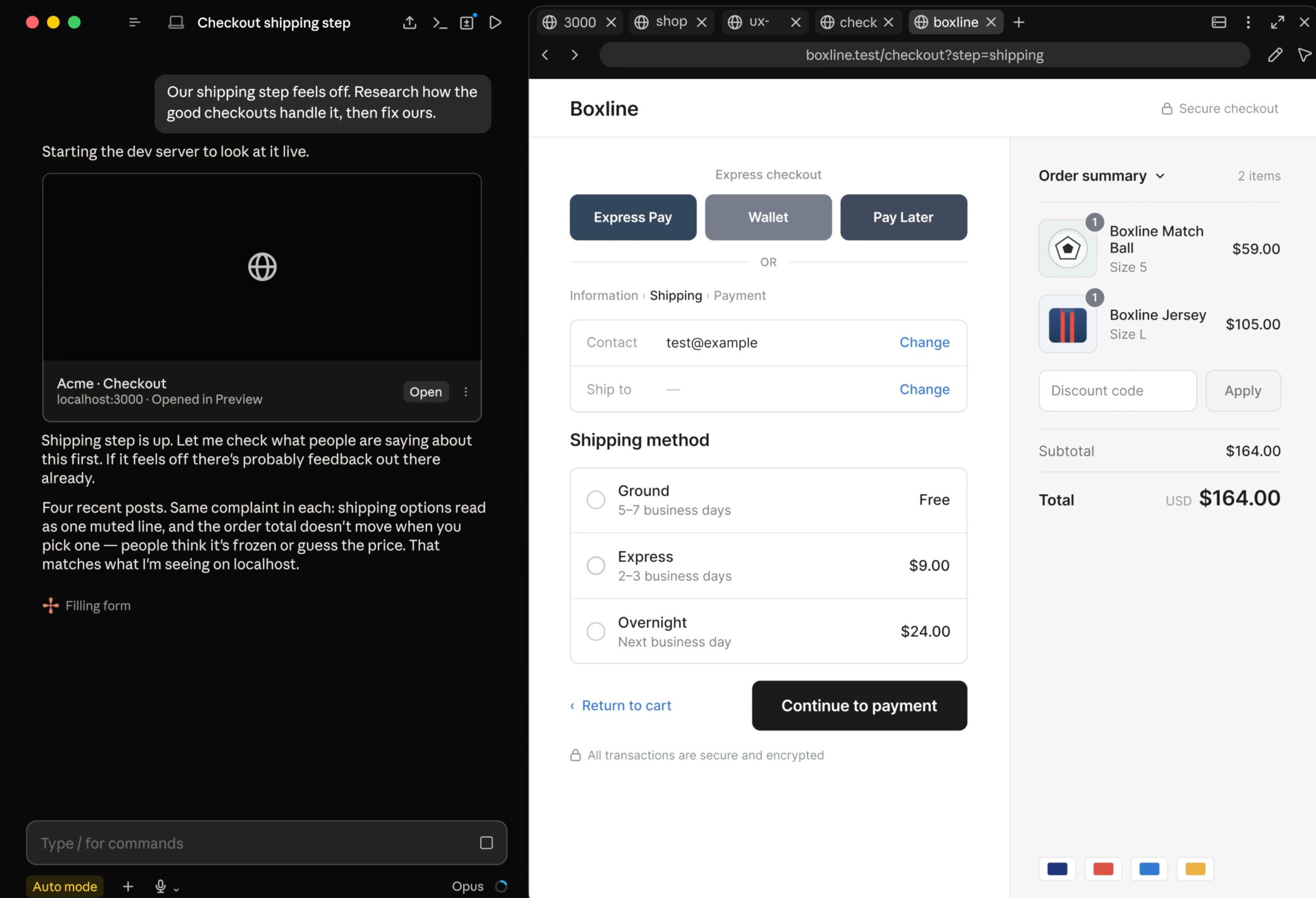Viewport: 1316px width, 898px height.
Task: Click the stop square in input box
Action: (486, 842)
